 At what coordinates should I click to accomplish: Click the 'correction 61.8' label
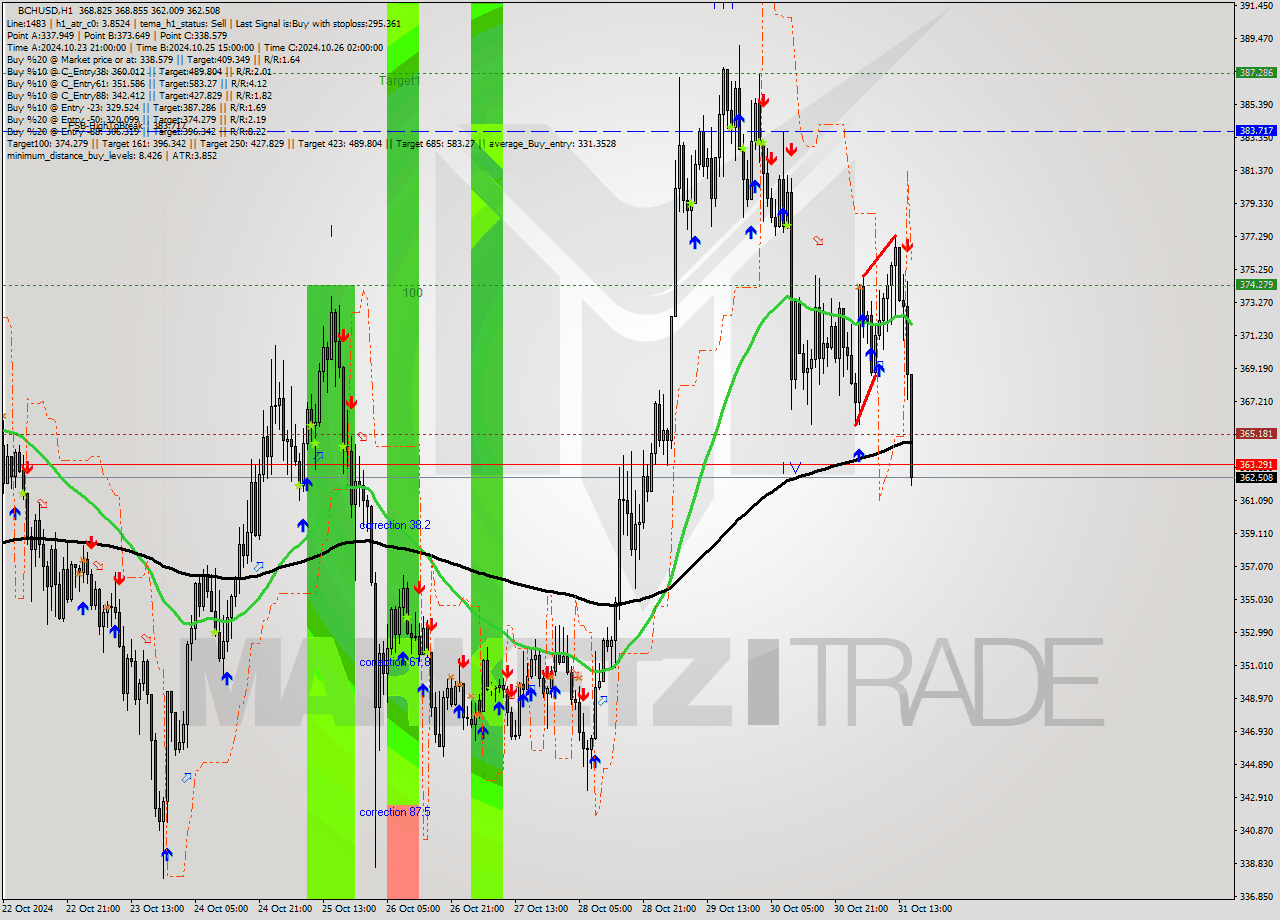[x=395, y=662]
